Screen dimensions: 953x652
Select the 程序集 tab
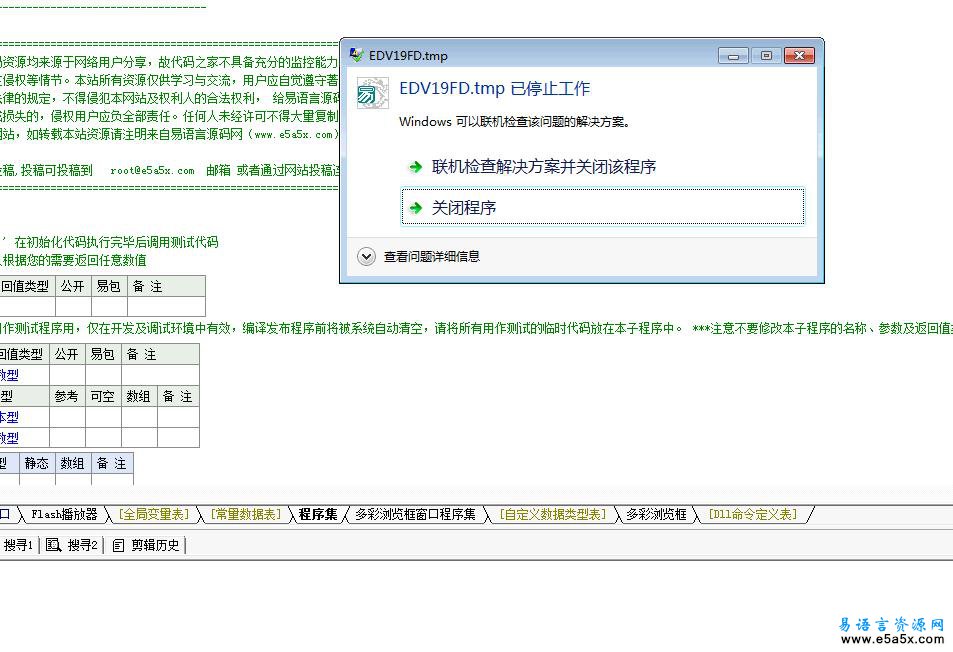pos(318,514)
